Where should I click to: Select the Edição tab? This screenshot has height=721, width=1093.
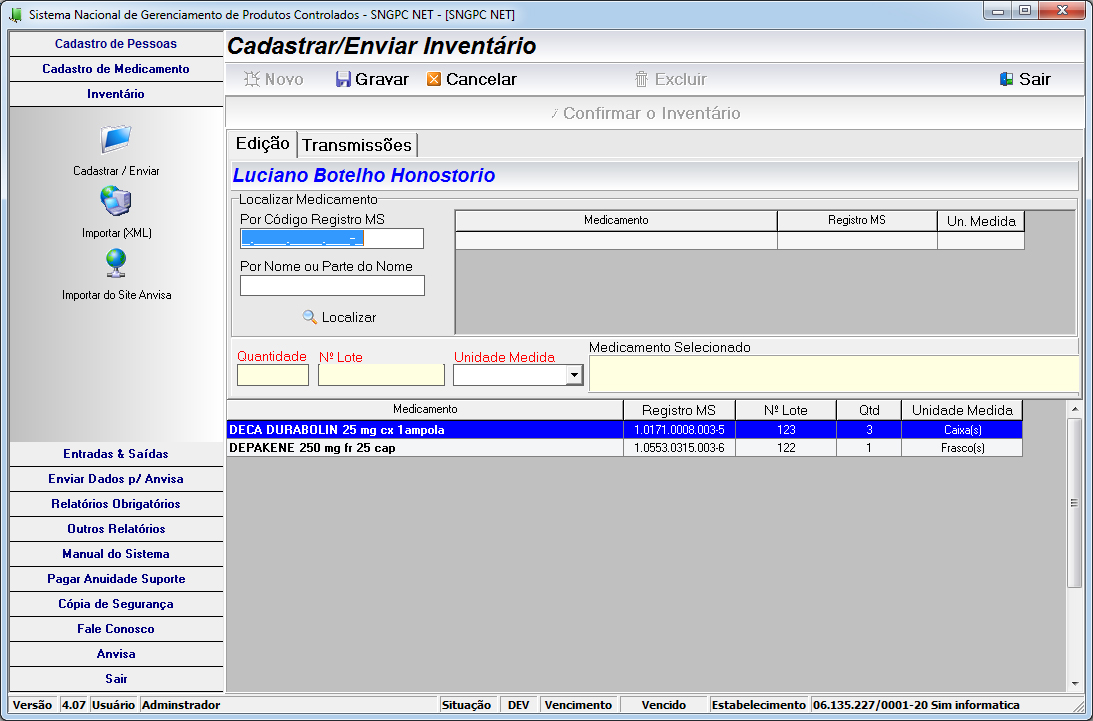[x=262, y=144]
